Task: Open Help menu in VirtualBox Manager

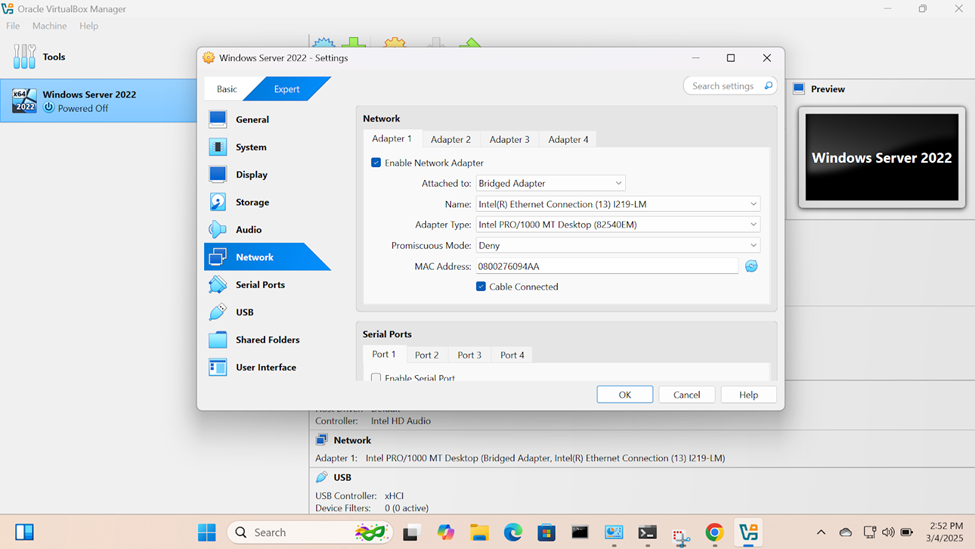Action: [x=89, y=26]
